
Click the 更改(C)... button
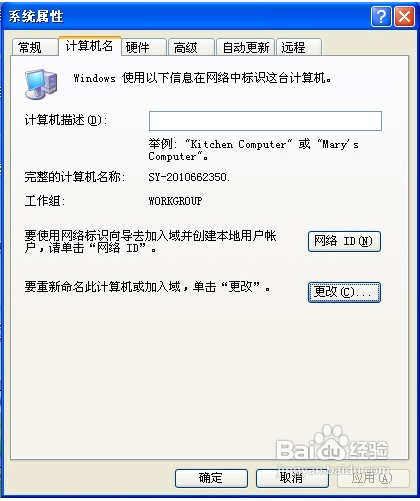pyautogui.click(x=344, y=292)
